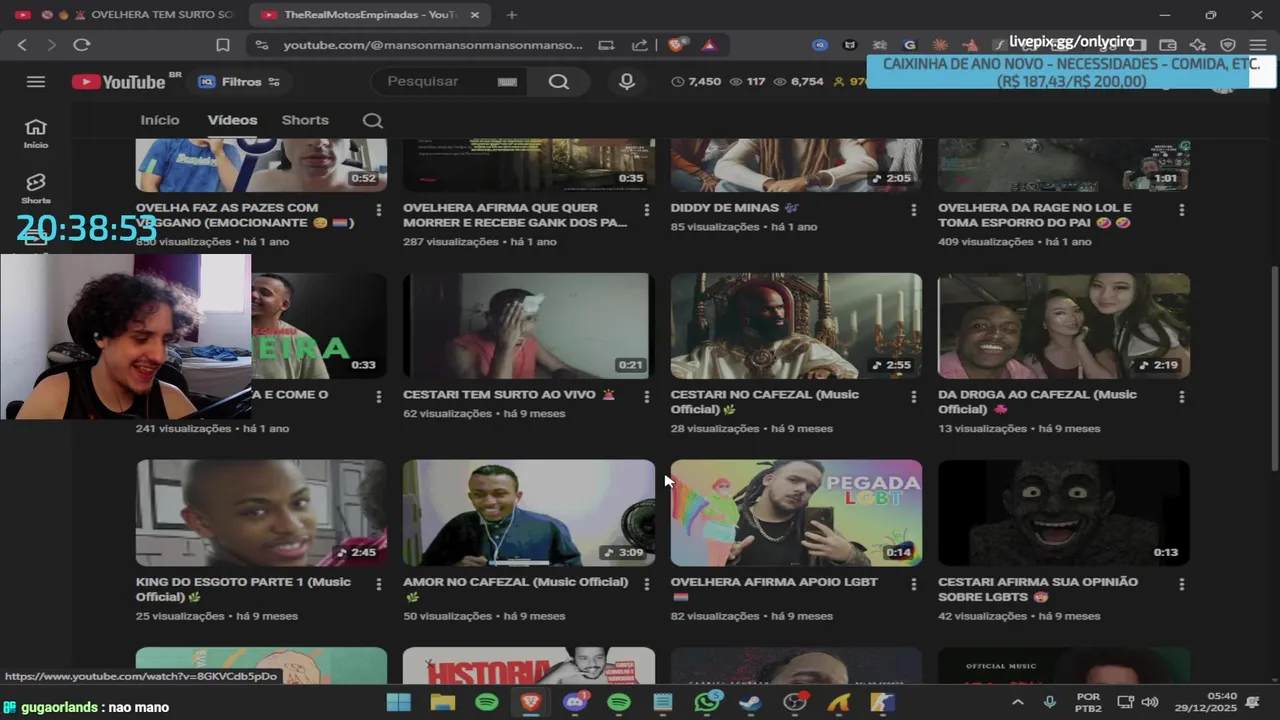Open options for CESTARI TEM SURTO AO VIVO
This screenshot has height=720, width=1280.
click(647, 397)
